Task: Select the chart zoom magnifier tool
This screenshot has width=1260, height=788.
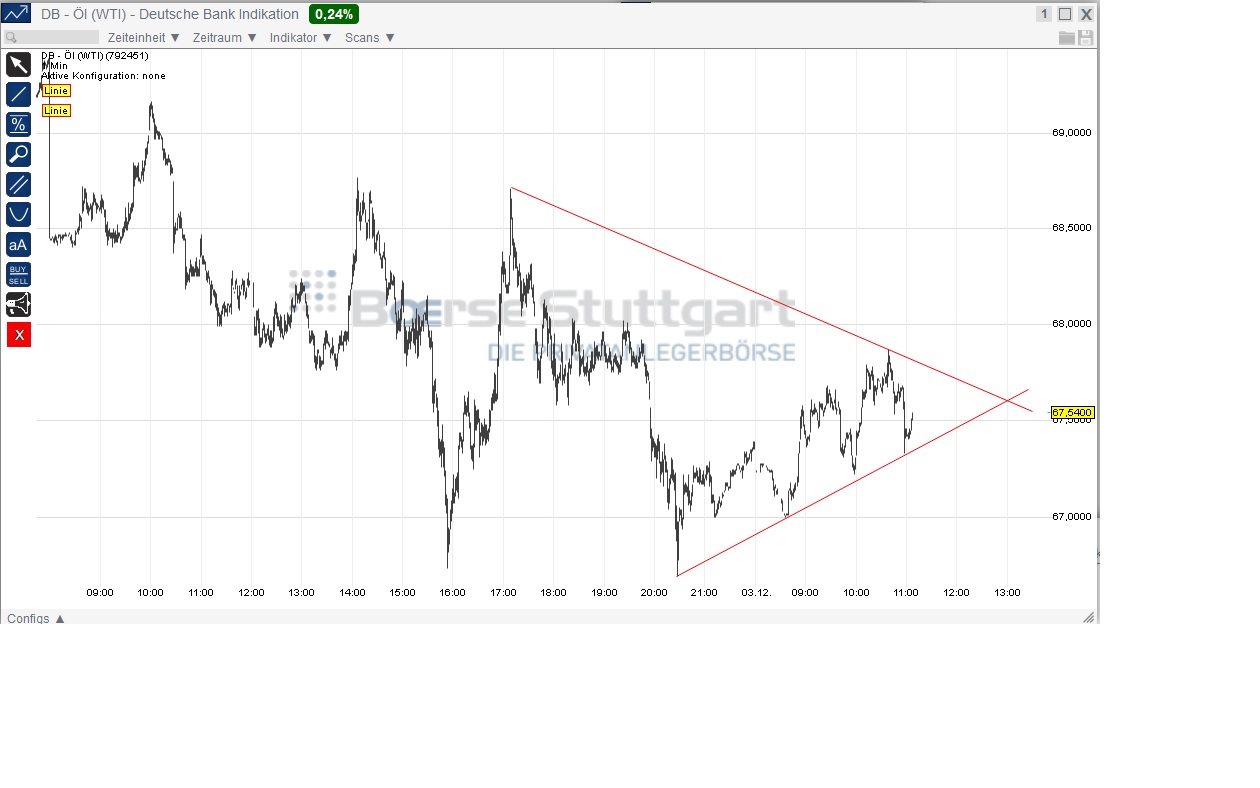Action: (x=18, y=154)
